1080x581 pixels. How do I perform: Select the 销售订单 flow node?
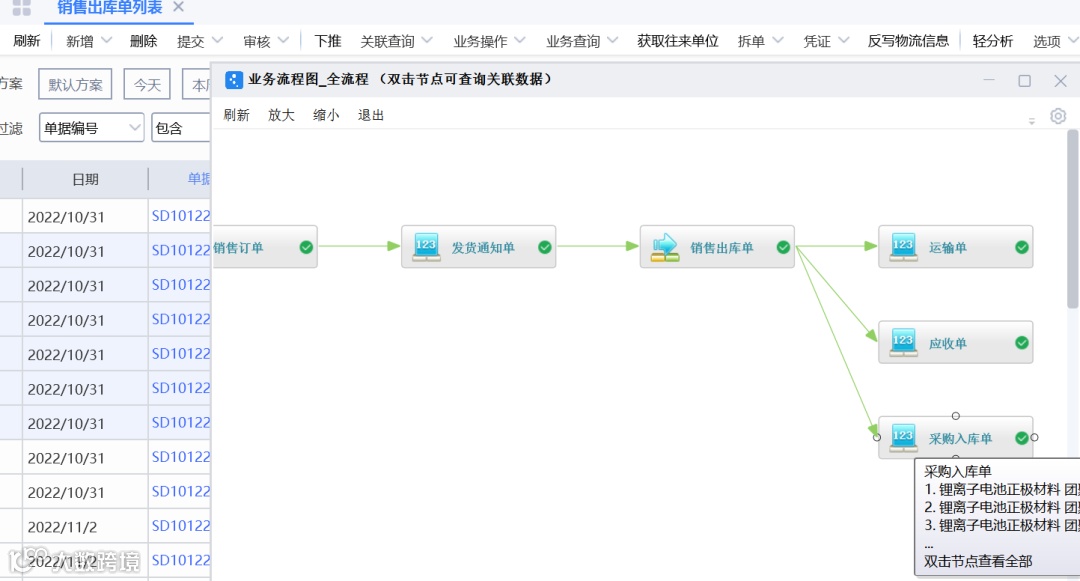tap(264, 246)
